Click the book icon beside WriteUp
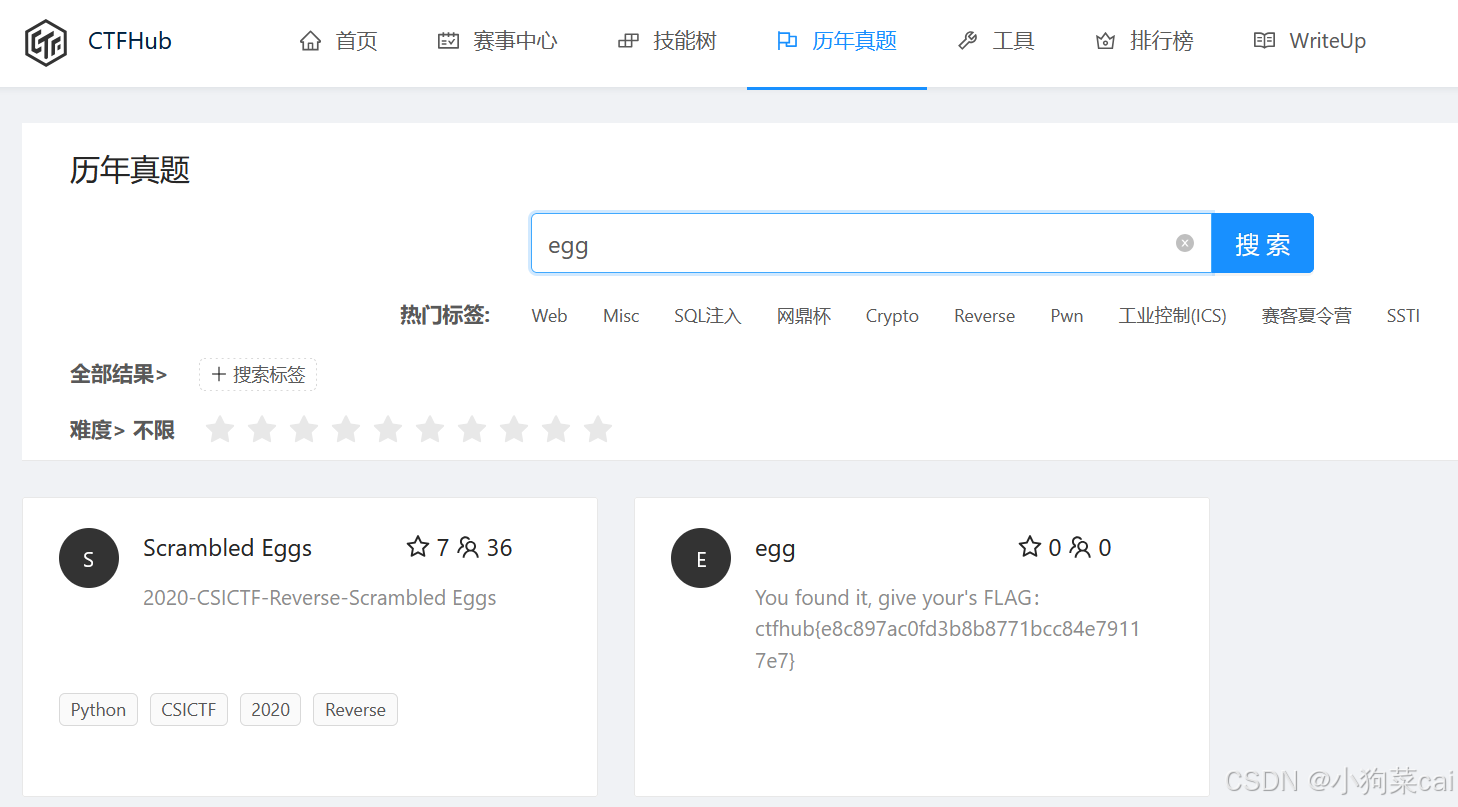 pyautogui.click(x=1264, y=41)
